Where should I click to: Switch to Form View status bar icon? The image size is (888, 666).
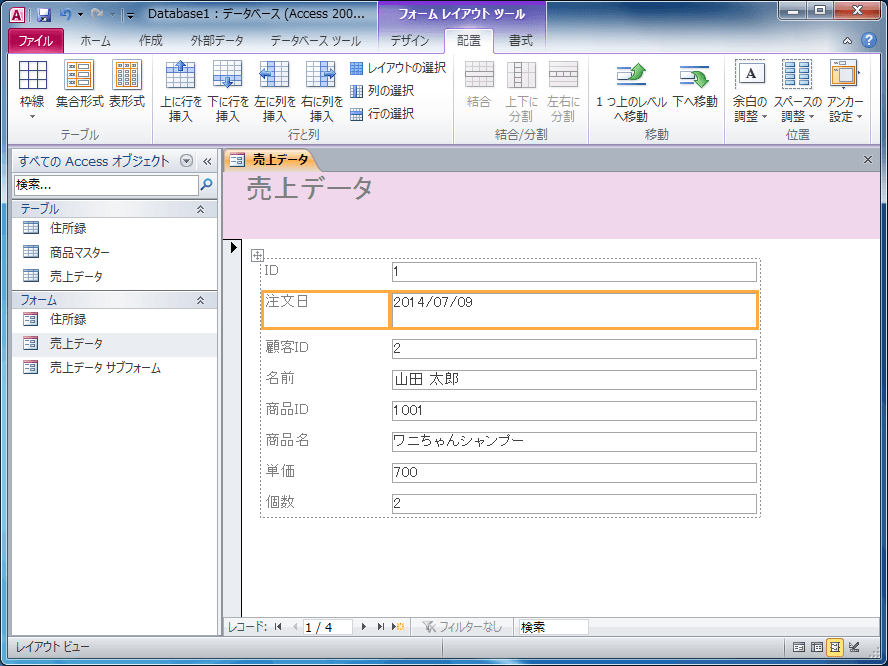coord(799,646)
